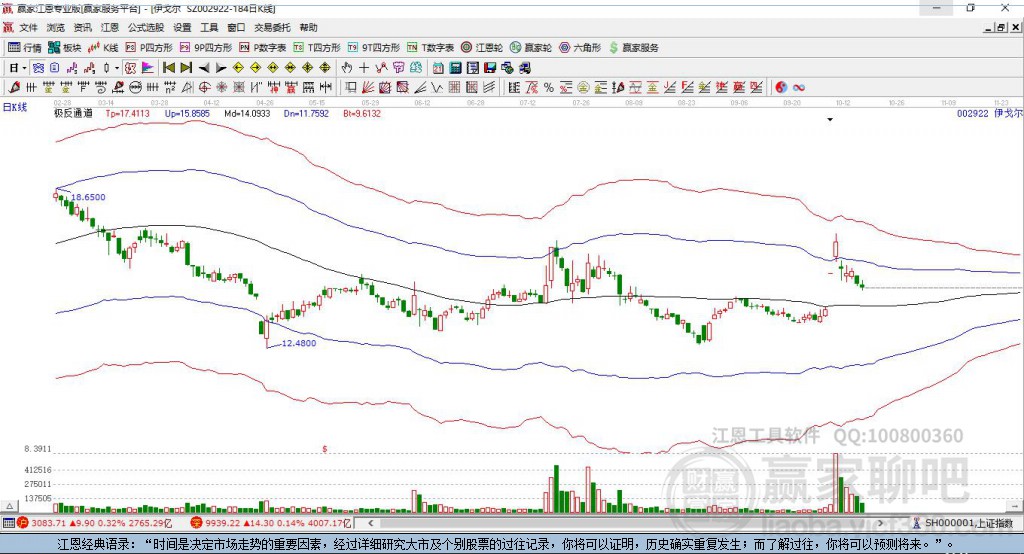Open the T数字表 tool

pyautogui.click(x=430, y=48)
